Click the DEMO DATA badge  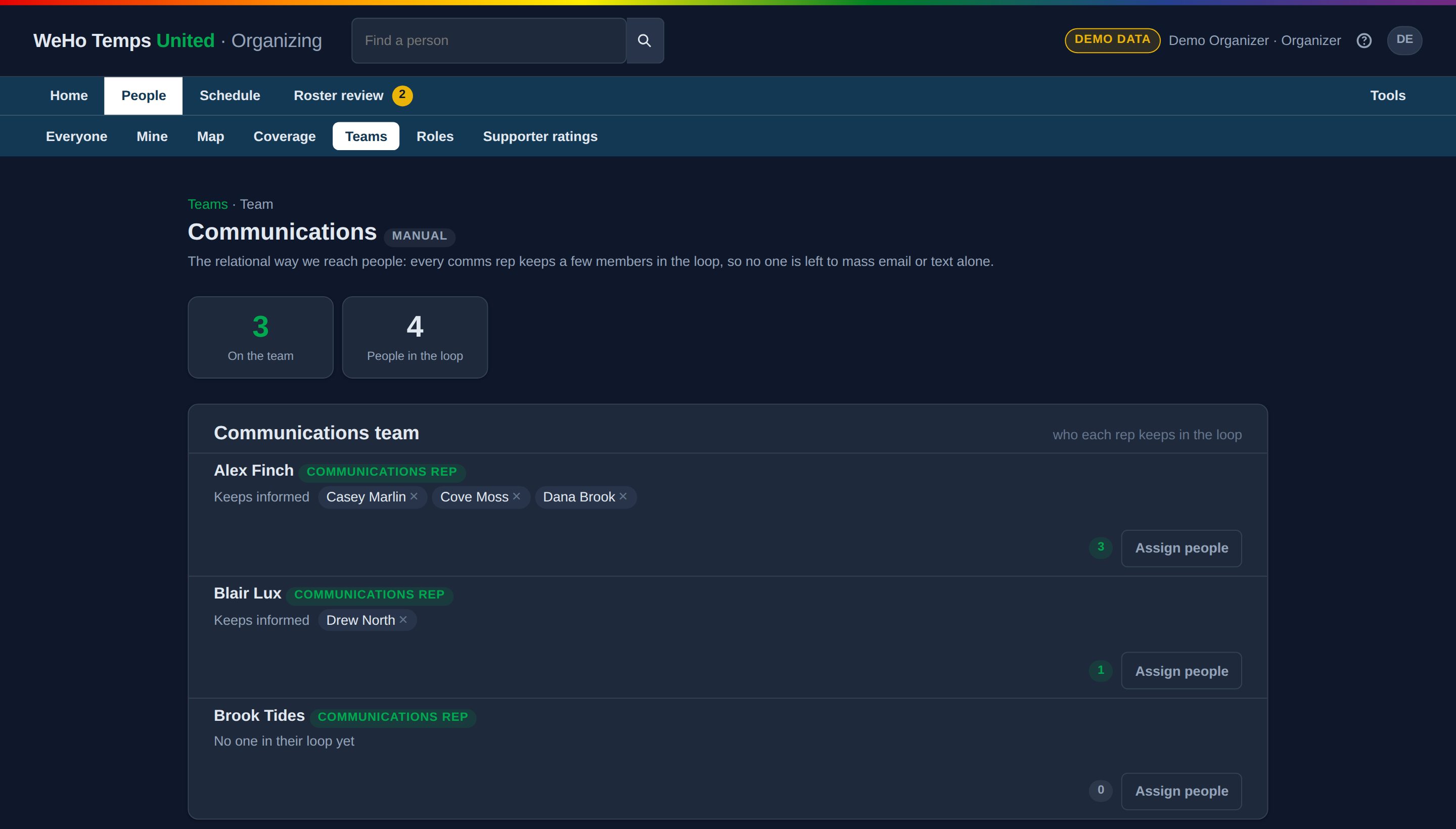tap(1112, 40)
